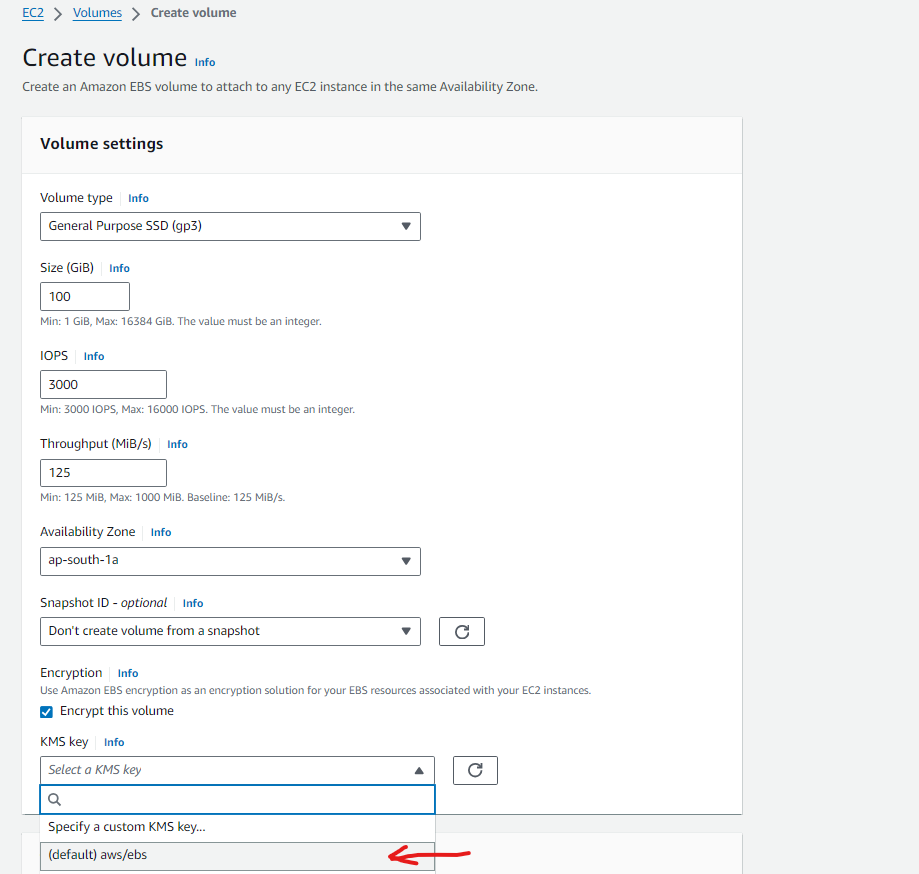919x874 pixels.
Task: Navigate to Volumes breadcrumb link
Action: coord(97,13)
